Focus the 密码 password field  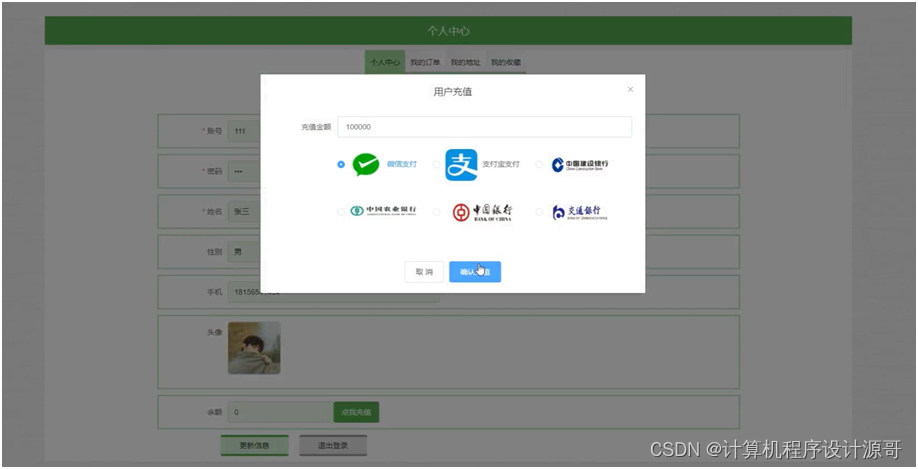tap(244, 172)
